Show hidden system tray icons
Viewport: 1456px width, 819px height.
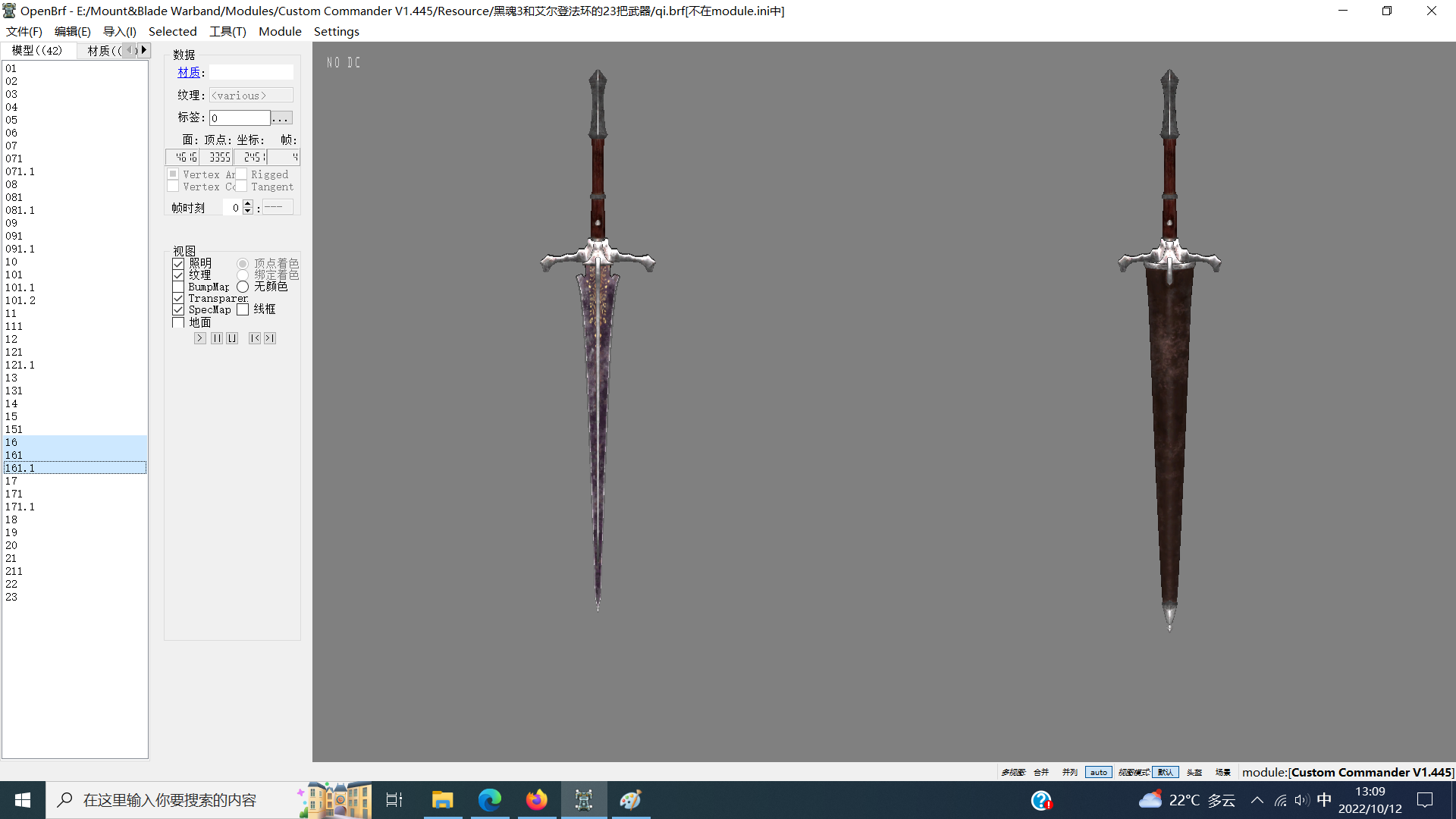pyautogui.click(x=1257, y=800)
